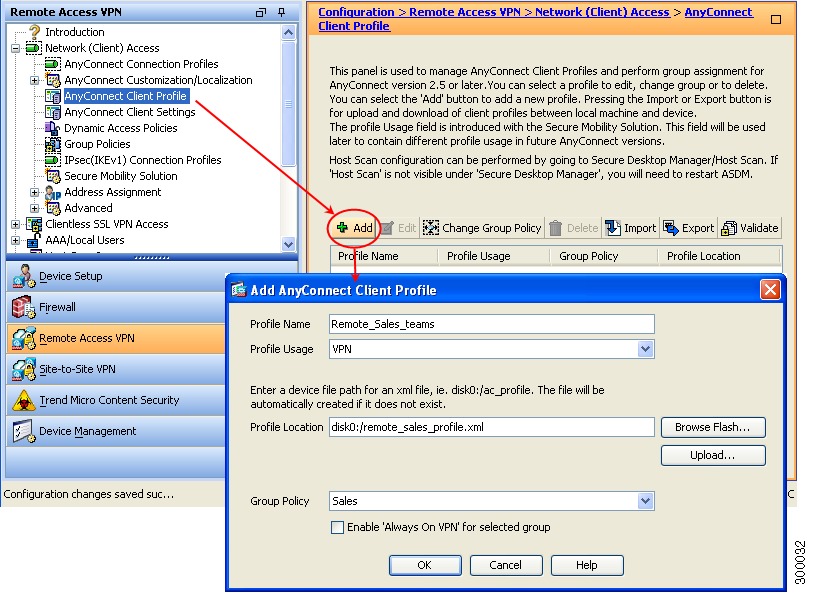The width and height of the screenshot is (813, 593).
Task: Click the Introduction question mark icon
Action: [34, 32]
